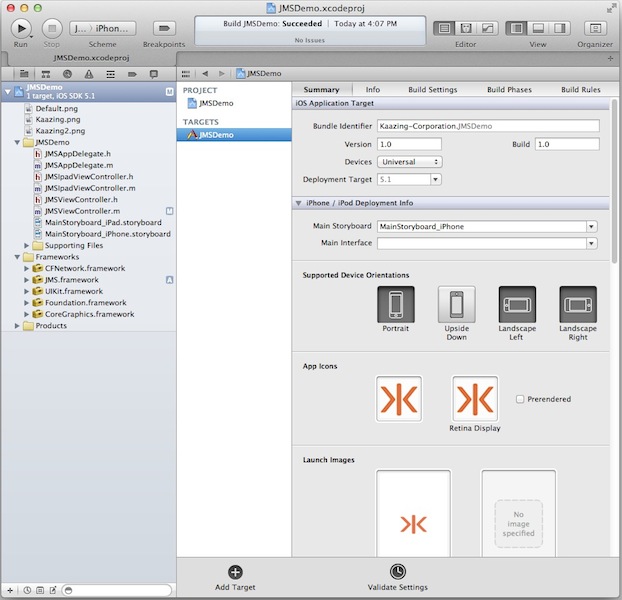This screenshot has width=622, height=600.
Task: Show the Breakpoint navigator
Action: tap(132, 74)
